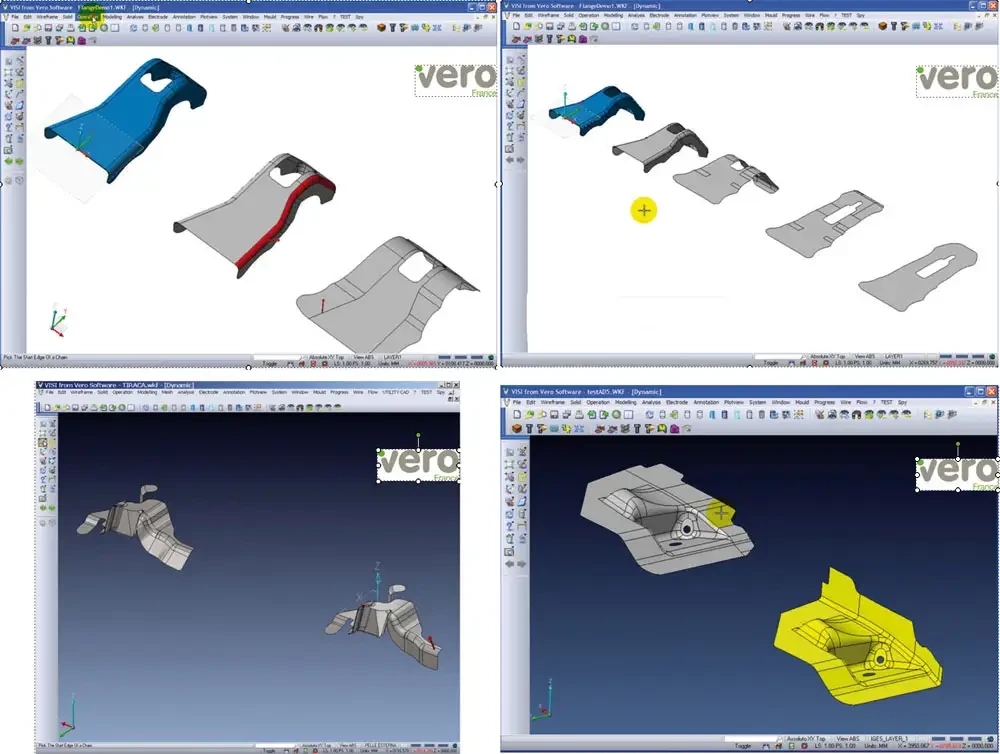Click "View ABS" in testAD5 status bar
The width and height of the screenshot is (1000, 754).
[x=848, y=739]
